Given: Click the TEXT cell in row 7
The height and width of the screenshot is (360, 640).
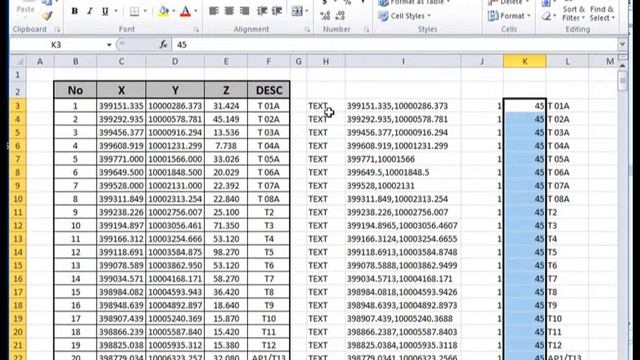Looking at the screenshot, I should click(x=326, y=159).
